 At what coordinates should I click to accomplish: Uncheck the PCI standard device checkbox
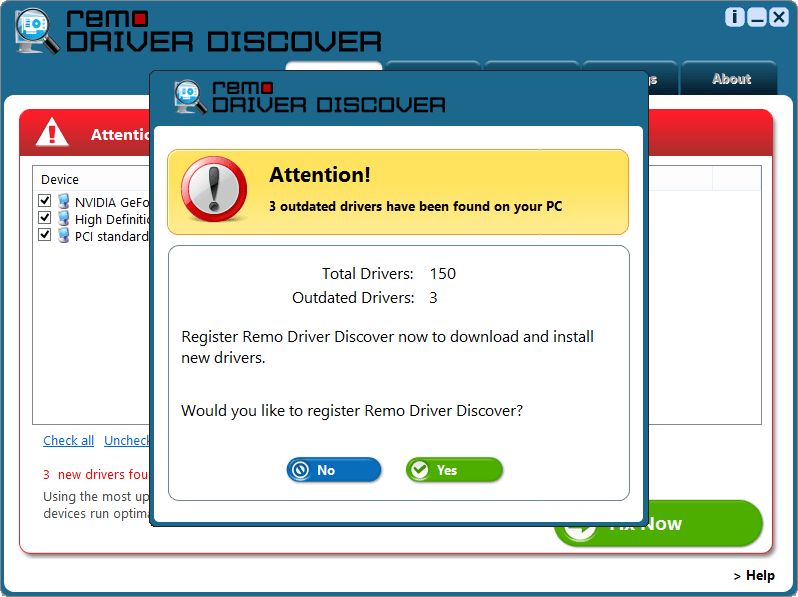45,235
